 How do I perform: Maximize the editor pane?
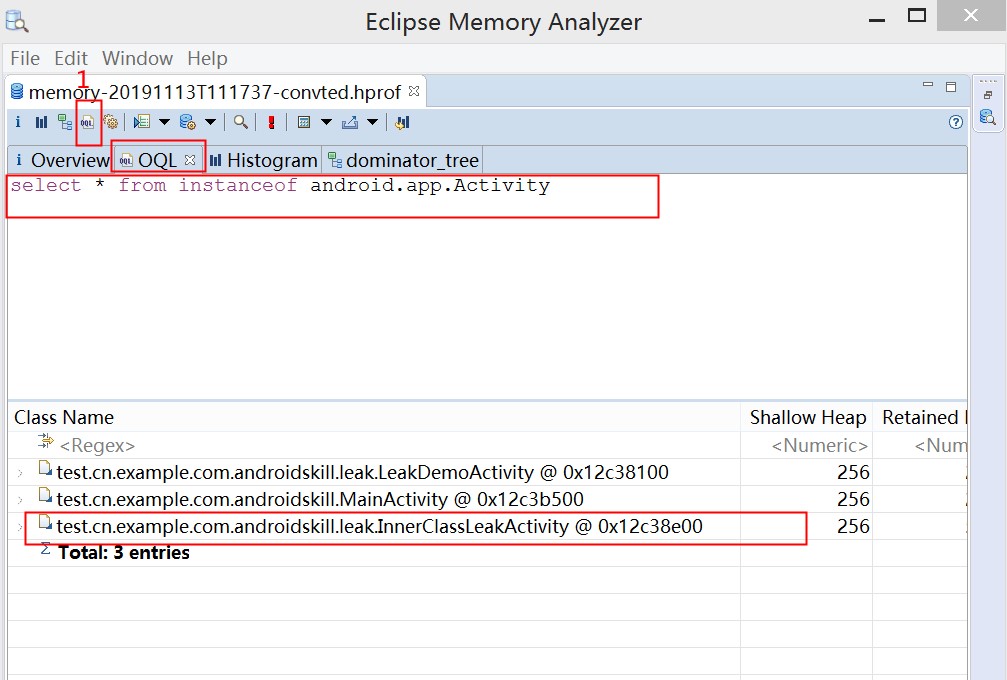tap(951, 87)
